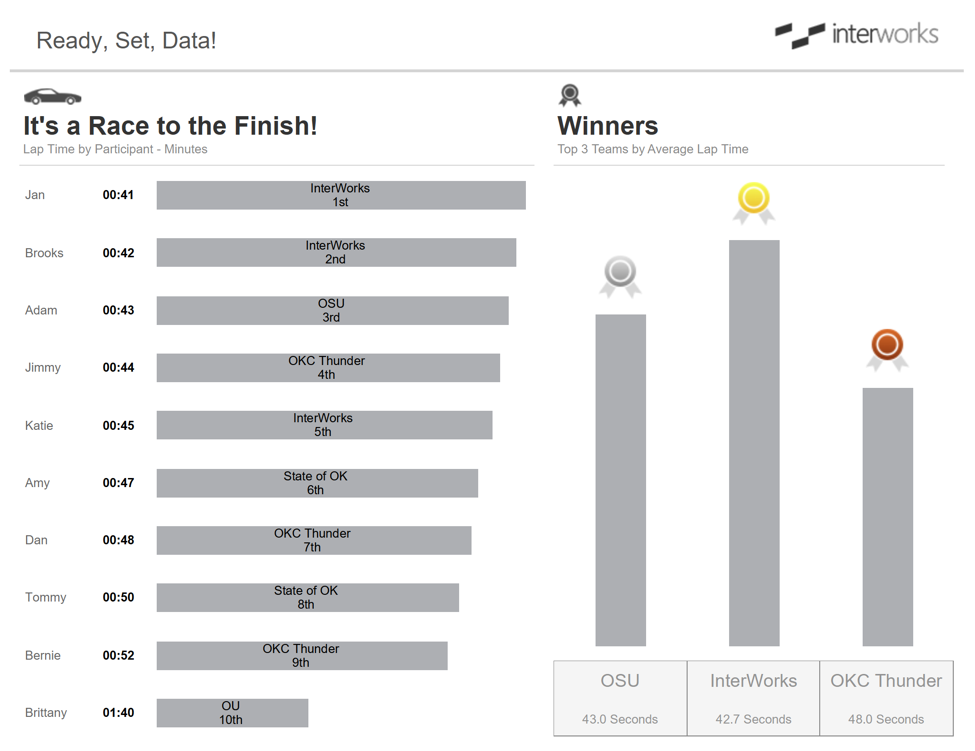Viewport: 975px width, 751px height.
Task: Select the InterWorks 42.7 Seconds label cell
Action: point(753,698)
